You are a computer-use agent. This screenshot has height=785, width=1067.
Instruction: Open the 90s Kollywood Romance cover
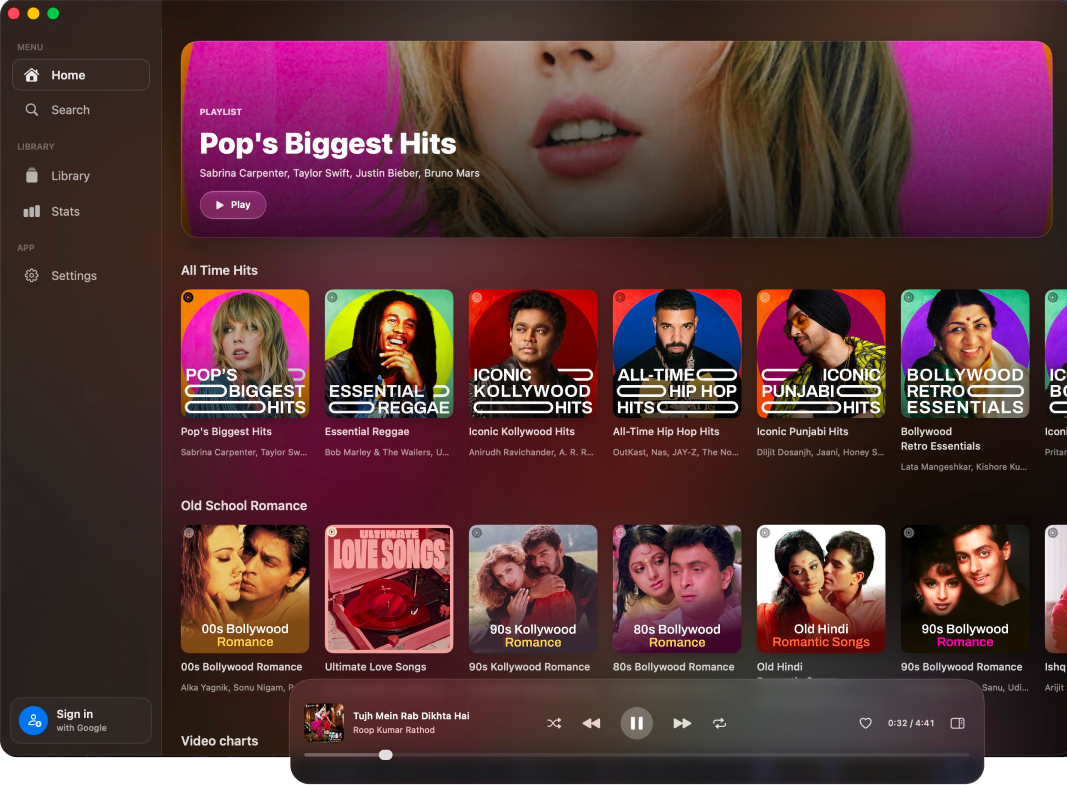[x=533, y=589]
